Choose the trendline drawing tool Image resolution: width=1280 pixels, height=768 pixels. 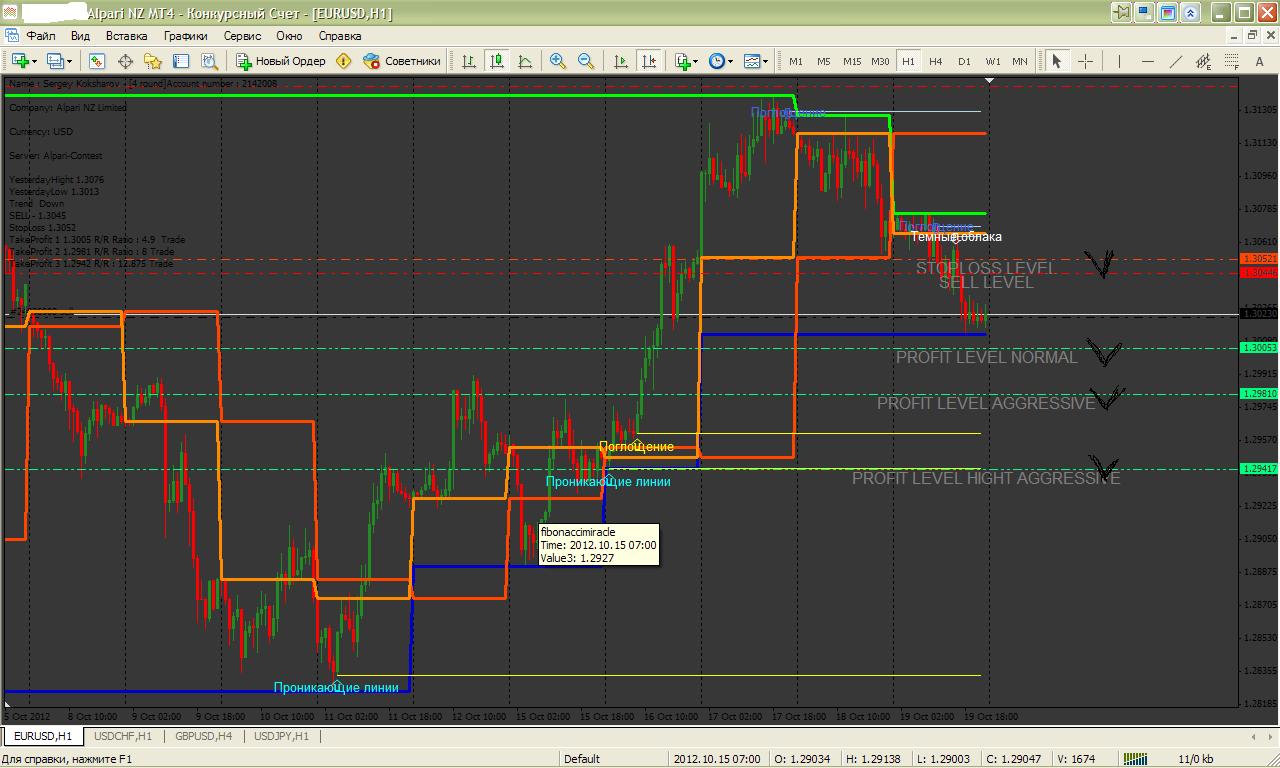point(1175,61)
